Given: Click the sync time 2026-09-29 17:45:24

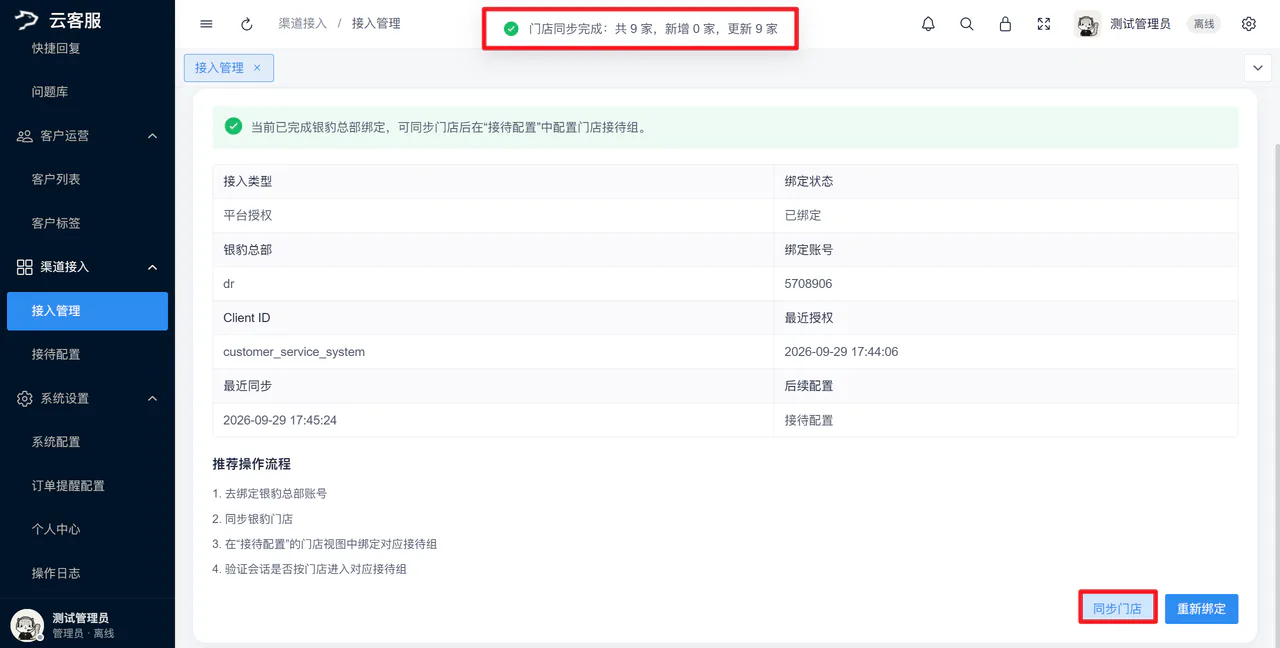Looking at the screenshot, I should click(280, 420).
